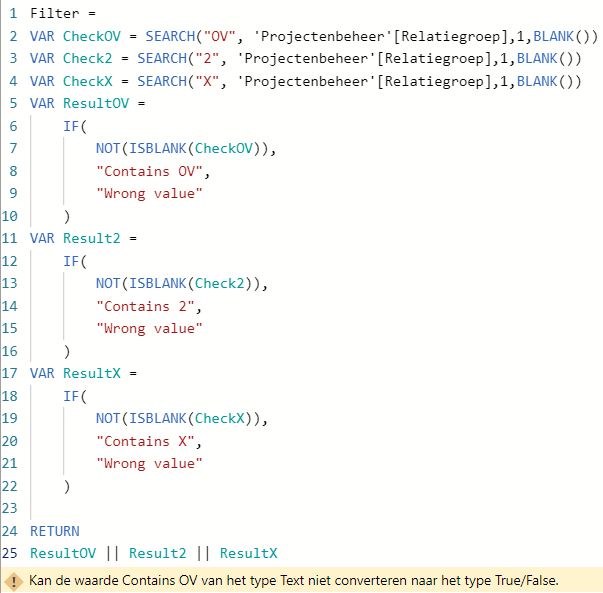Click the CheckOV variable declaration on line 2
The height and width of the screenshot is (593, 603).
[x=92, y=36]
